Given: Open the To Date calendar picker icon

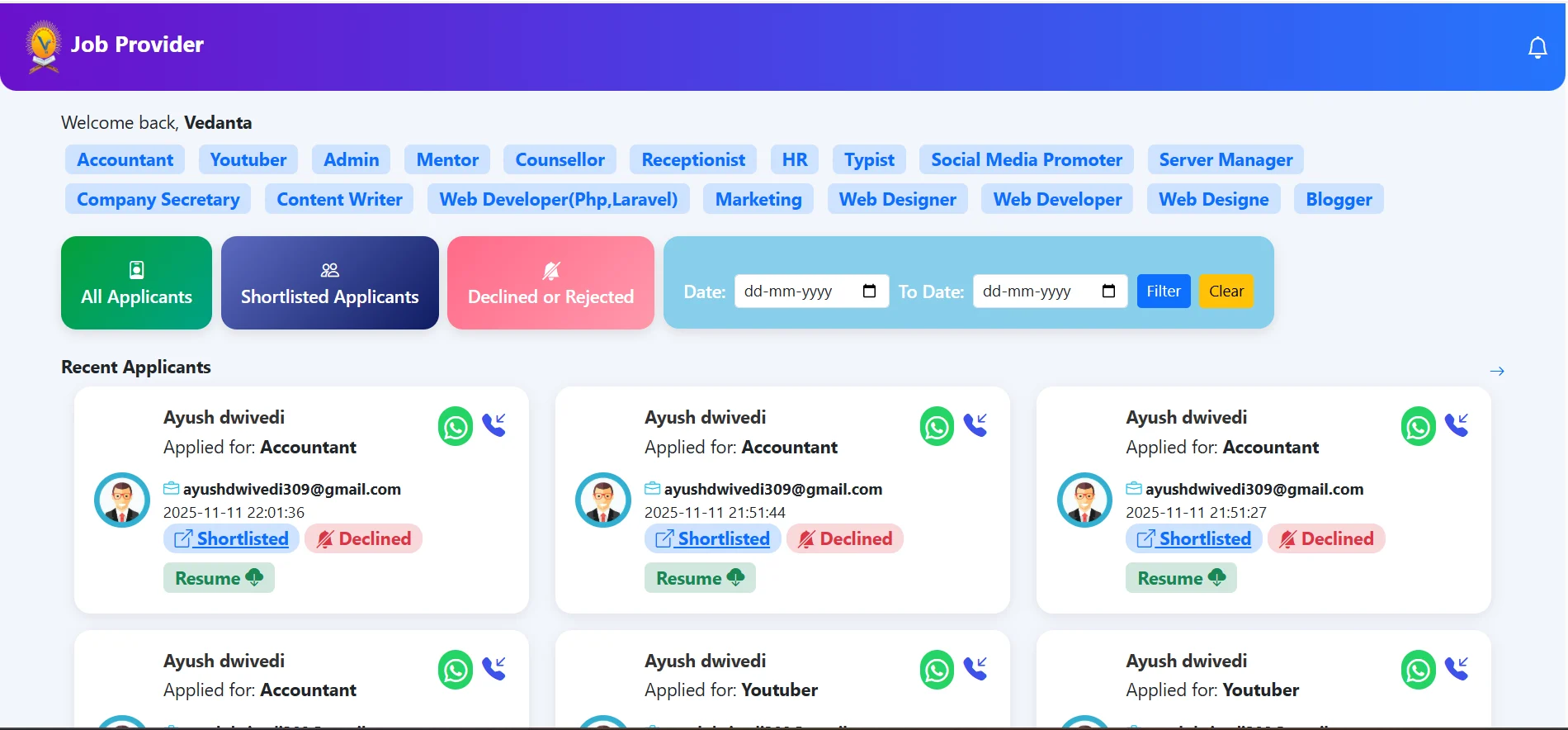Looking at the screenshot, I should tap(1108, 291).
